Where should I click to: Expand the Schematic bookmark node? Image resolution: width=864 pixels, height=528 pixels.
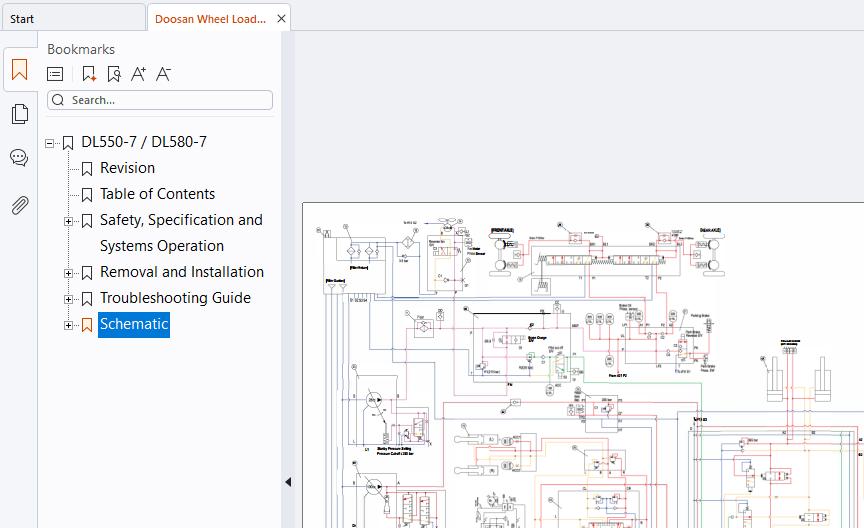[68, 325]
